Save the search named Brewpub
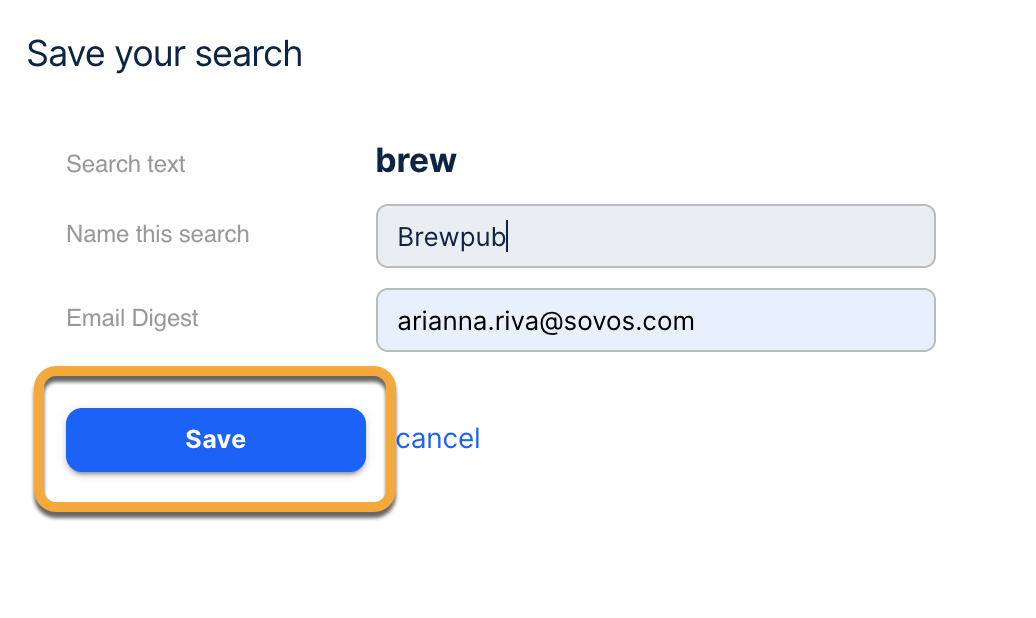 click(x=216, y=440)
